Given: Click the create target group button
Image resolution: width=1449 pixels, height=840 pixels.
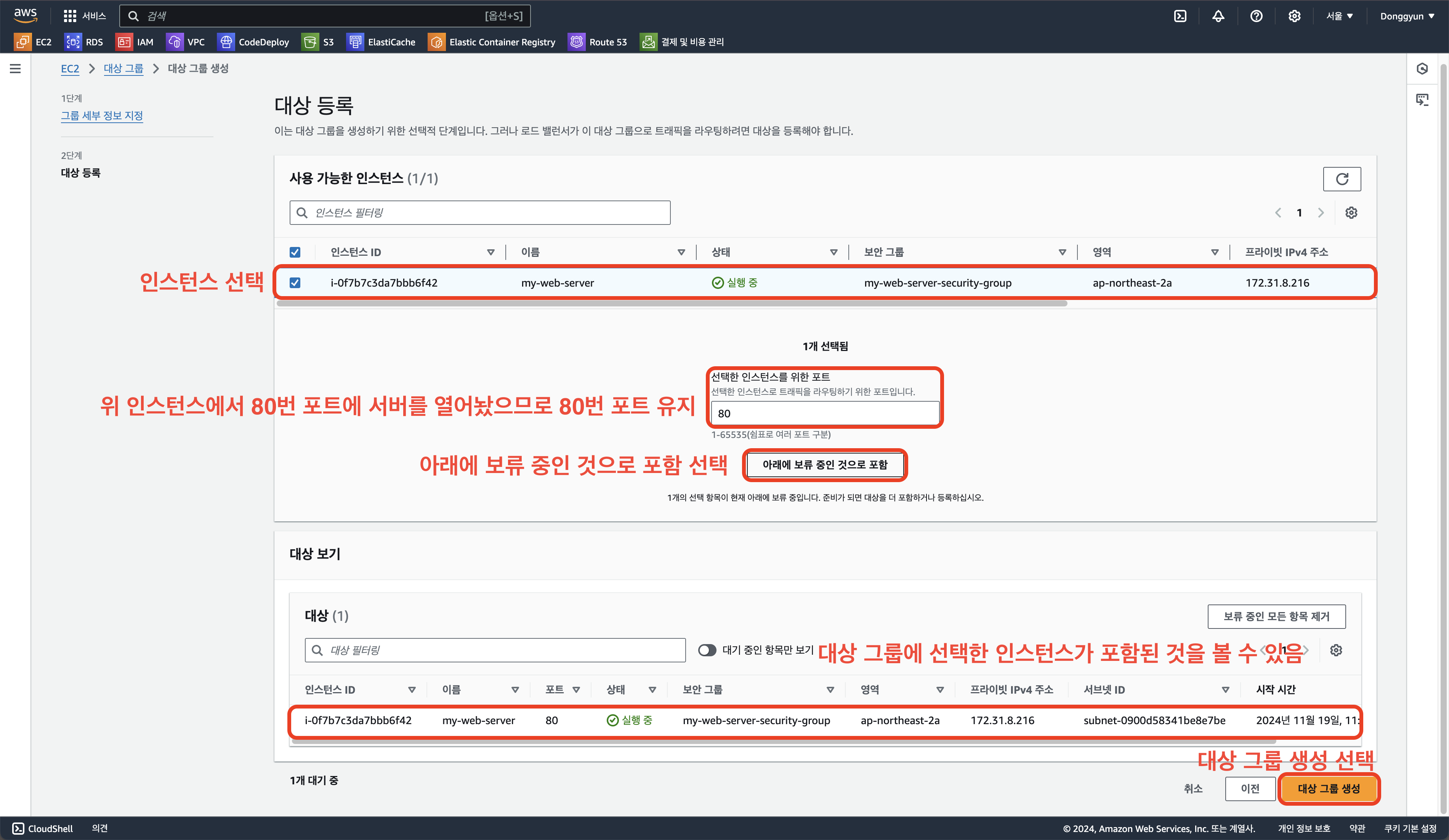Looking at the screenshot, I should coord(1328,788).
